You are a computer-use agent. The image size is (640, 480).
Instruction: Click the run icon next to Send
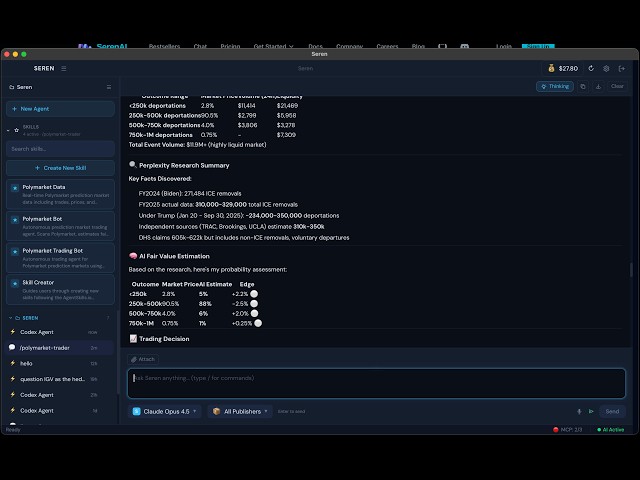click(x=591, y=411)
